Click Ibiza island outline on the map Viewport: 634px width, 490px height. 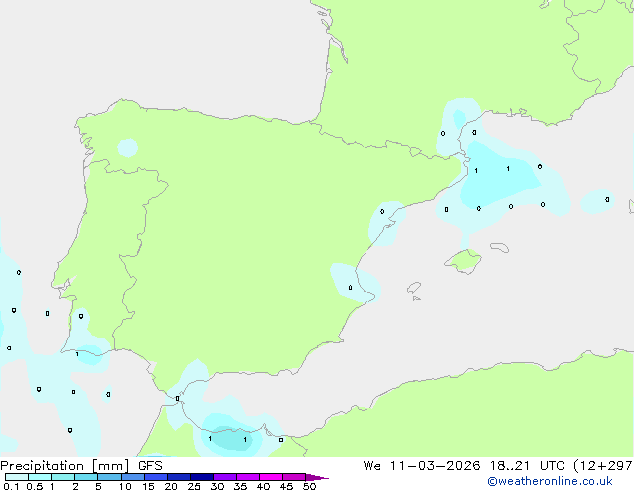click(x=414, y=288)
